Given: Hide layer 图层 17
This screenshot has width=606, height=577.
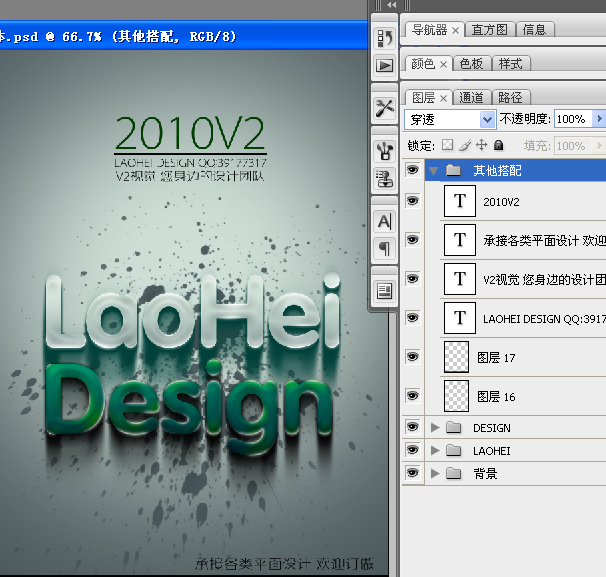Looking at the screenshot, I should tap(412, 357).
